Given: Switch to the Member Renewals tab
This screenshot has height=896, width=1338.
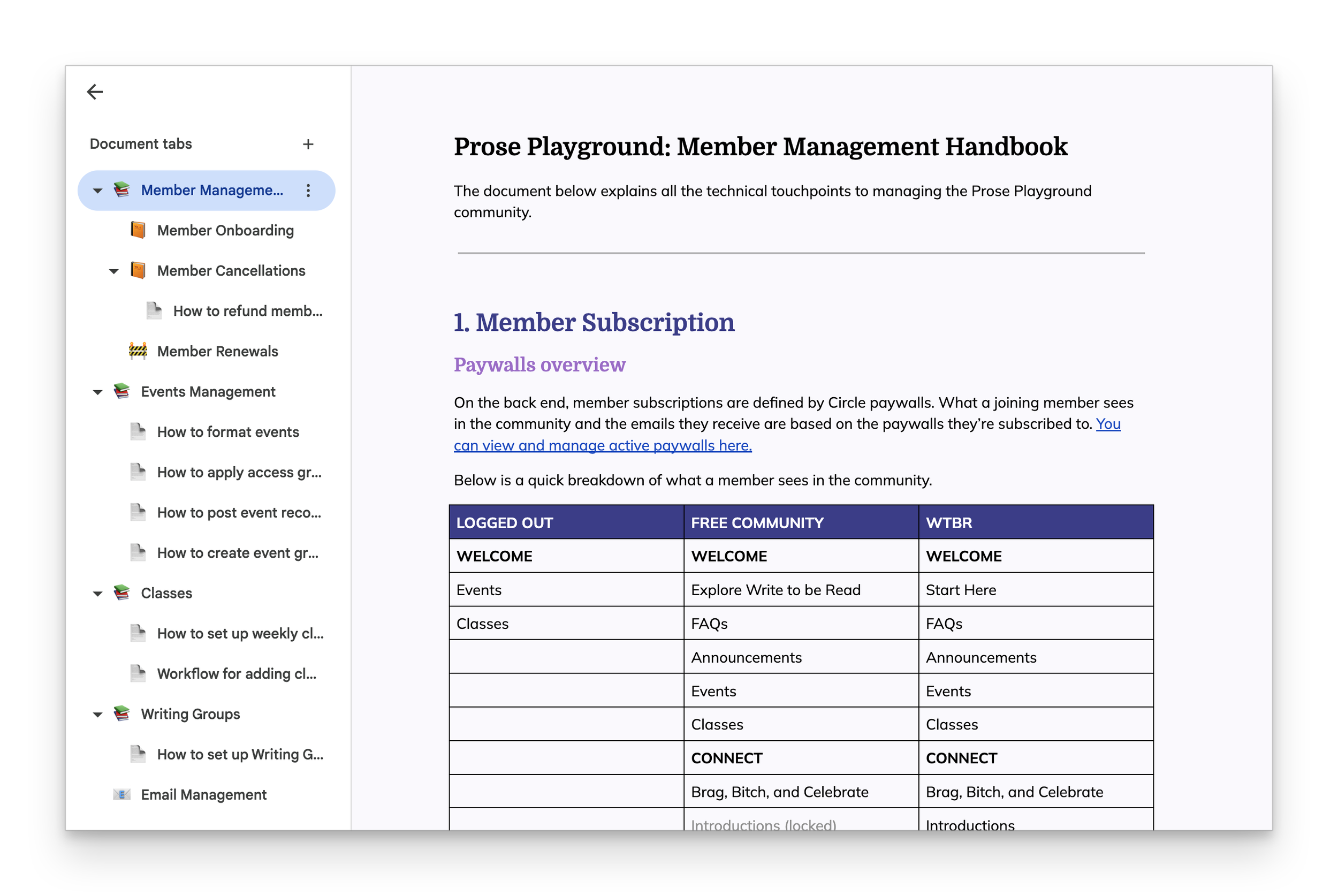Looking at the screenshot, I should tap(217, 352).
